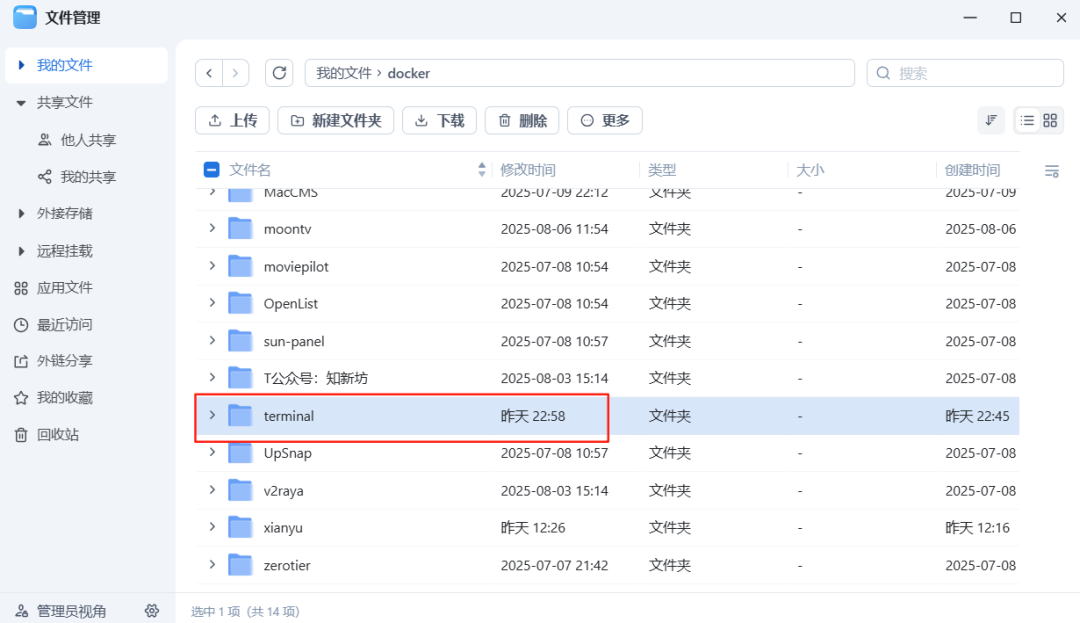Sort by 文件名 column arrows
This screenshot has height=623, width=1080.
coord(482,170)
